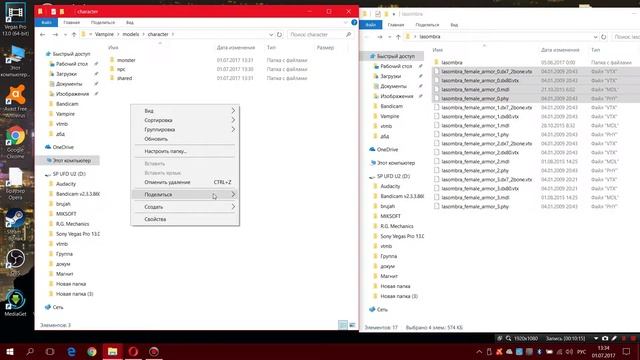Go up one level in character window
The height and width of the screenshot is (360, 640).
click(x=74, y=34)
